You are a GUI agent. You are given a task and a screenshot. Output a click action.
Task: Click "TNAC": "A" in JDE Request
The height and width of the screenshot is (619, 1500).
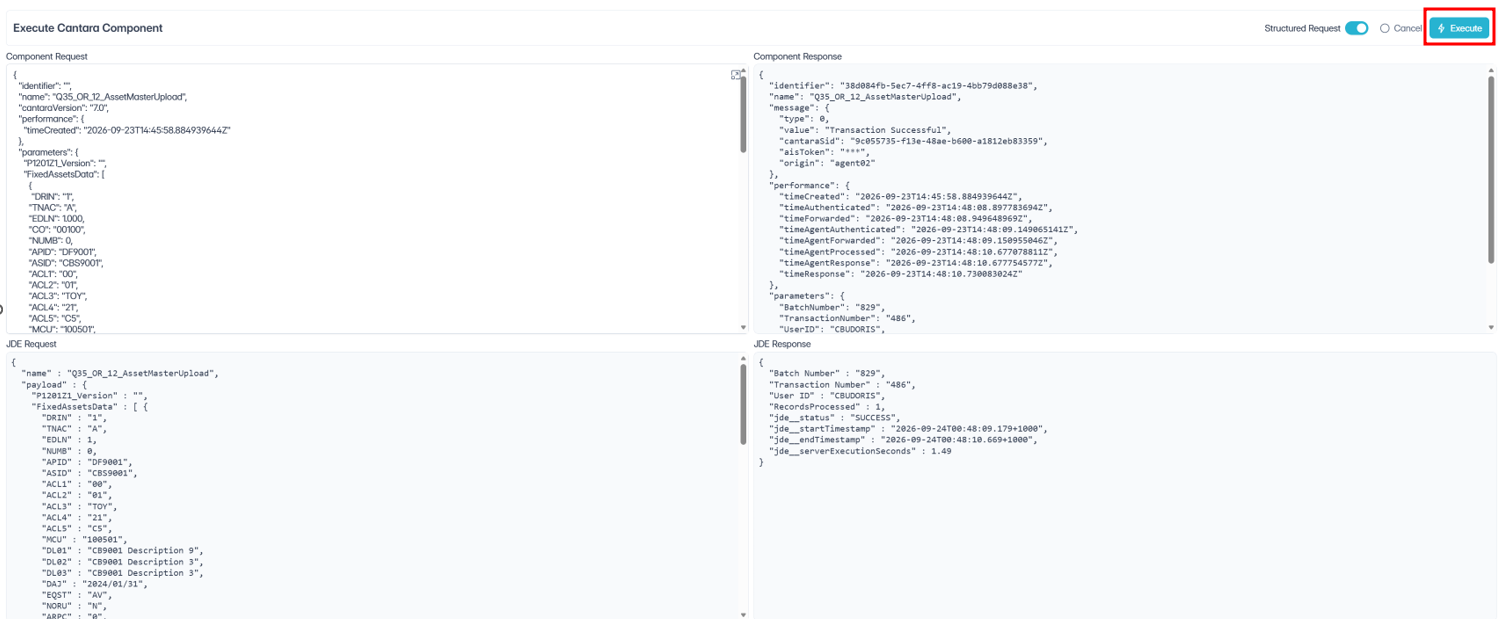click(74, 428)
